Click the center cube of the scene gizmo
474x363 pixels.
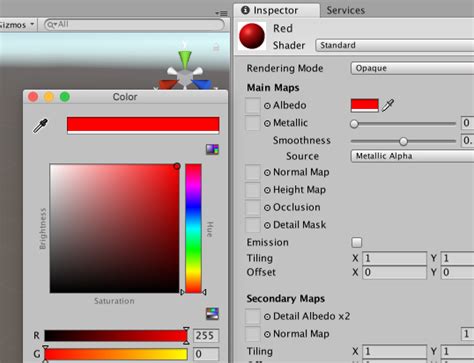[x=185, y=77]
